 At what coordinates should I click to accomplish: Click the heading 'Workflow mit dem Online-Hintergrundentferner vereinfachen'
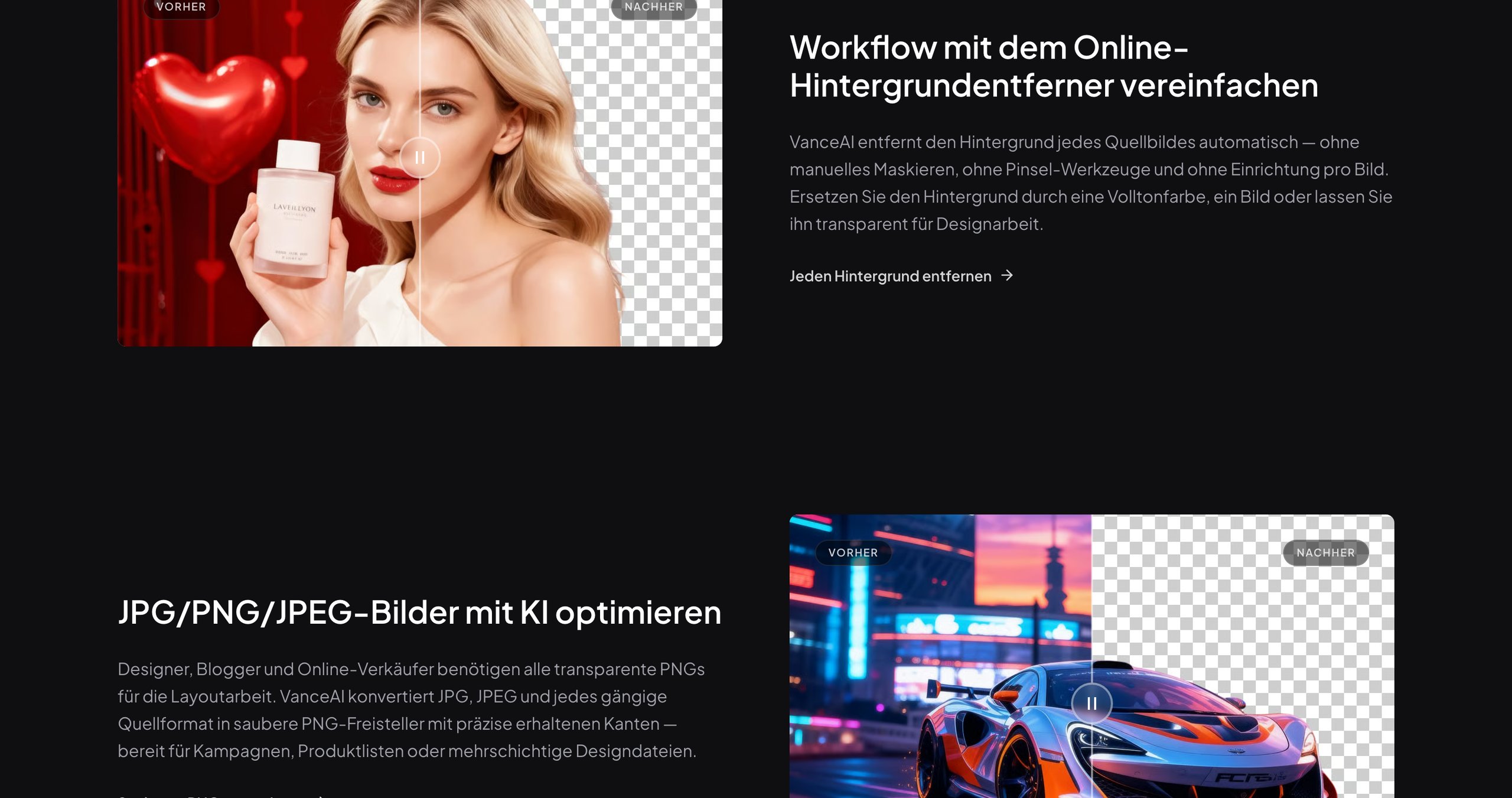pos(1054,66)
